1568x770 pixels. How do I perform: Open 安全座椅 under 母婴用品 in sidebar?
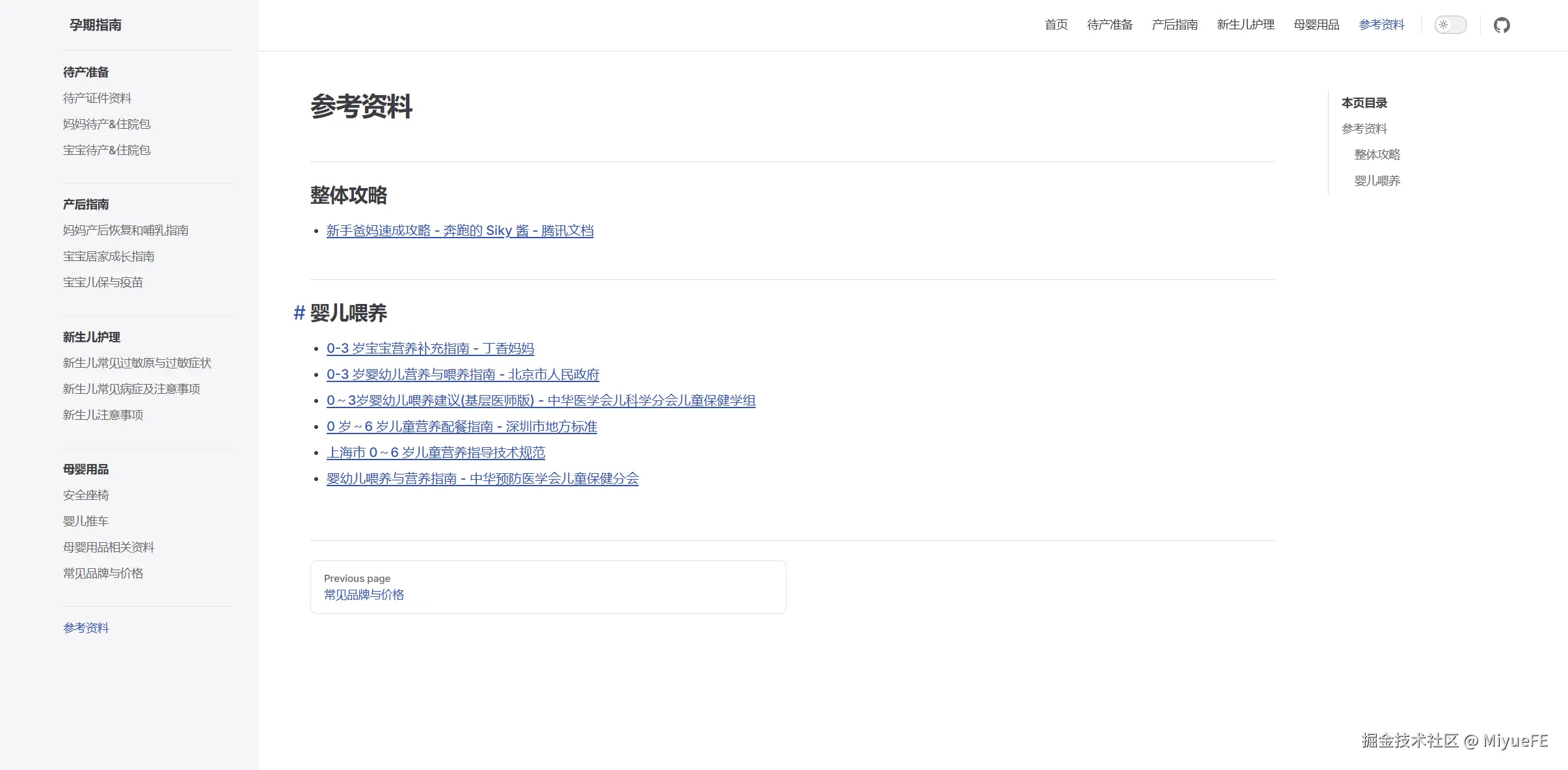click(86, 495)
